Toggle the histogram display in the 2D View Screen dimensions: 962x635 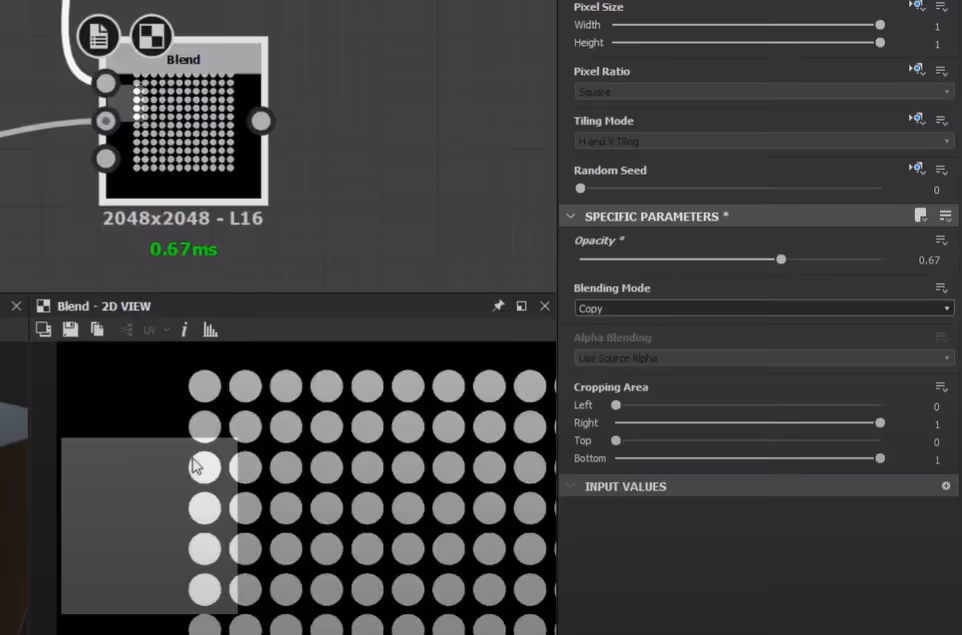coord(210,329)
